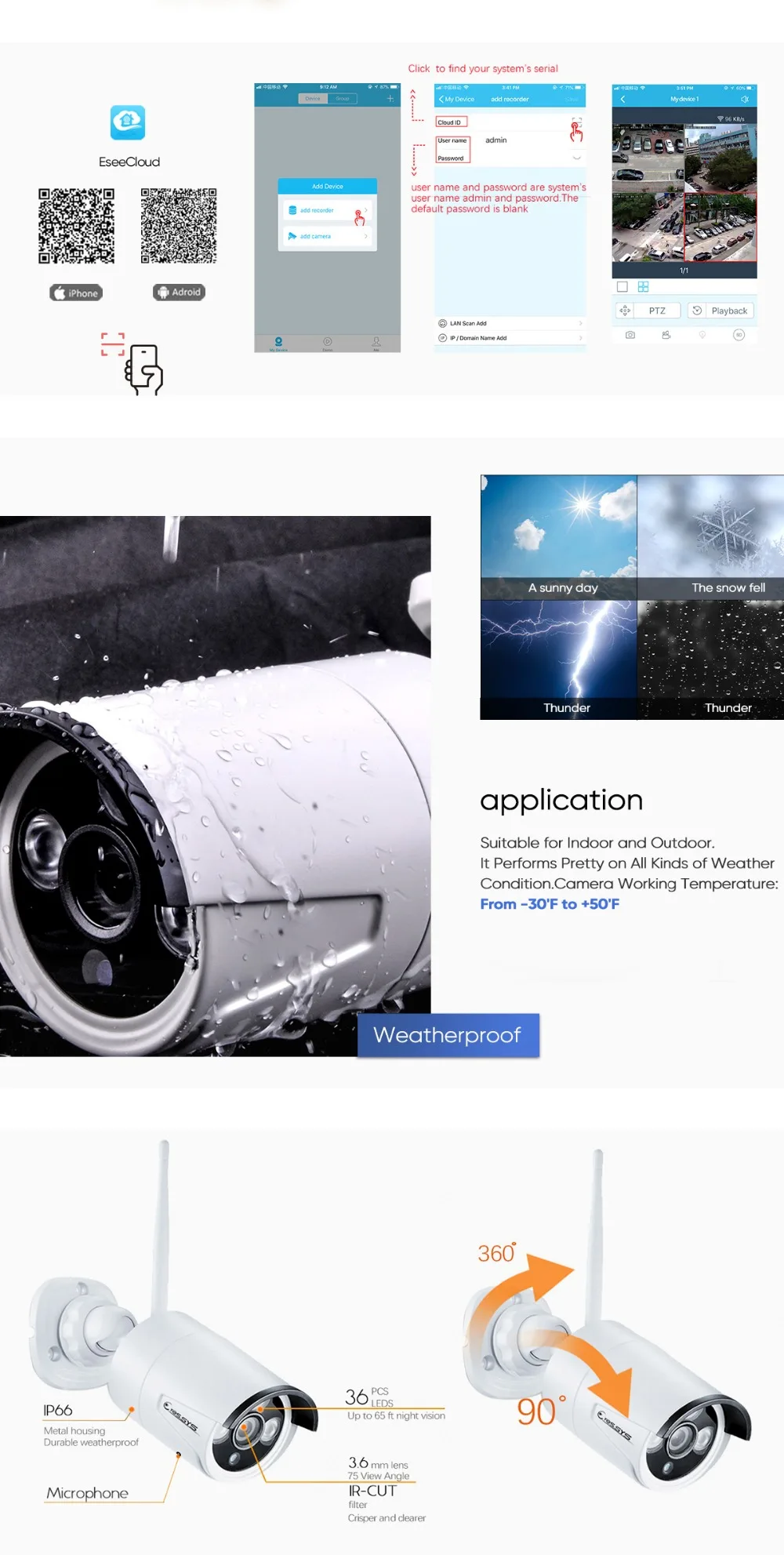Click the raindrops Thunder image
Screen dimensions: 784x1555
710,660
